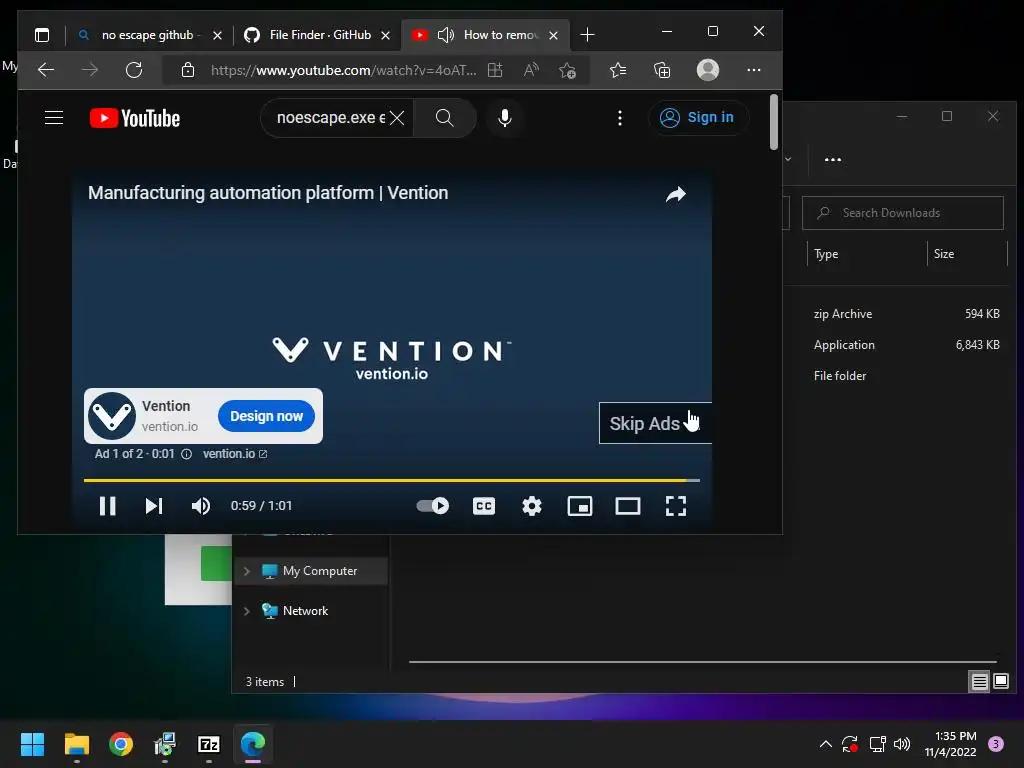1024x768 pixels.
Task: Refresh the YouTube page
Action: pyautogui.click(x=134, y=70)
